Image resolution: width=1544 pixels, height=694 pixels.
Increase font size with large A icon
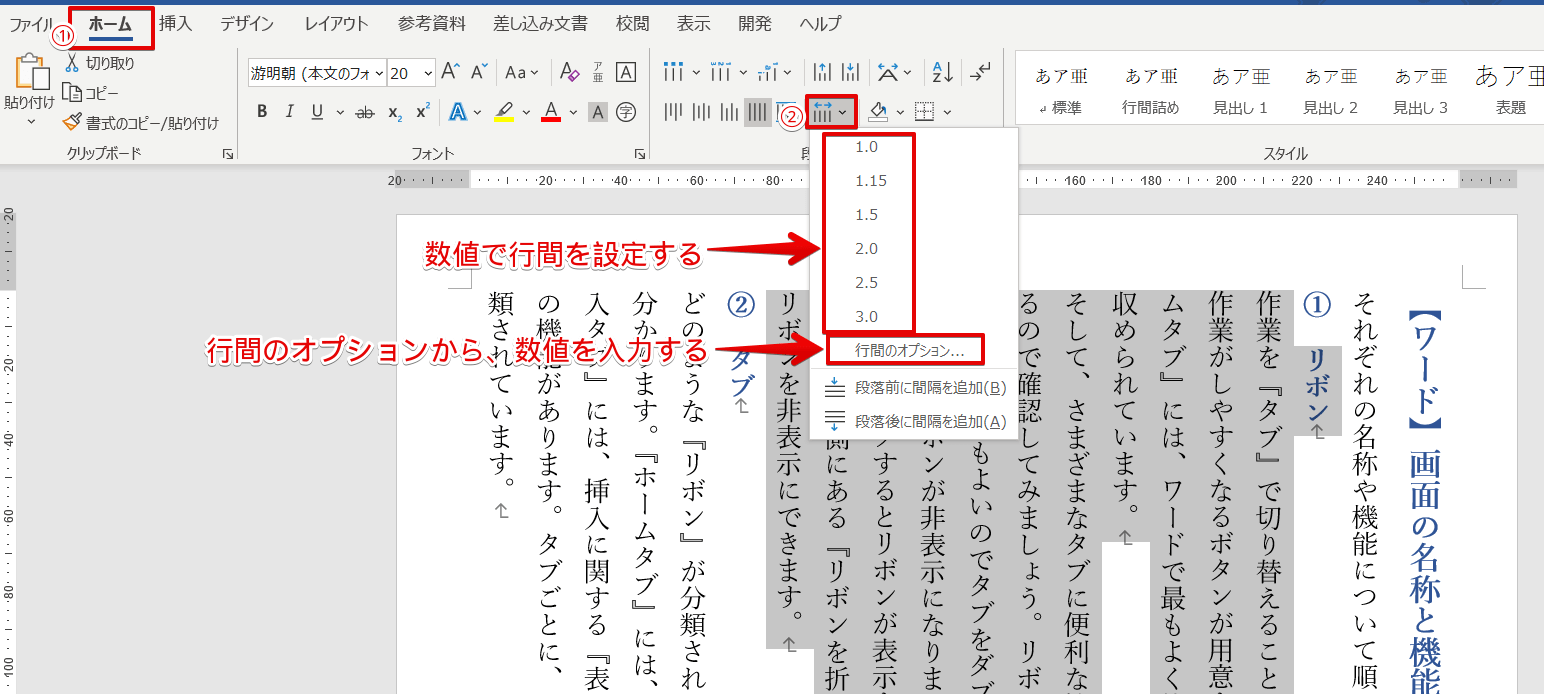[x=450, y=72]
